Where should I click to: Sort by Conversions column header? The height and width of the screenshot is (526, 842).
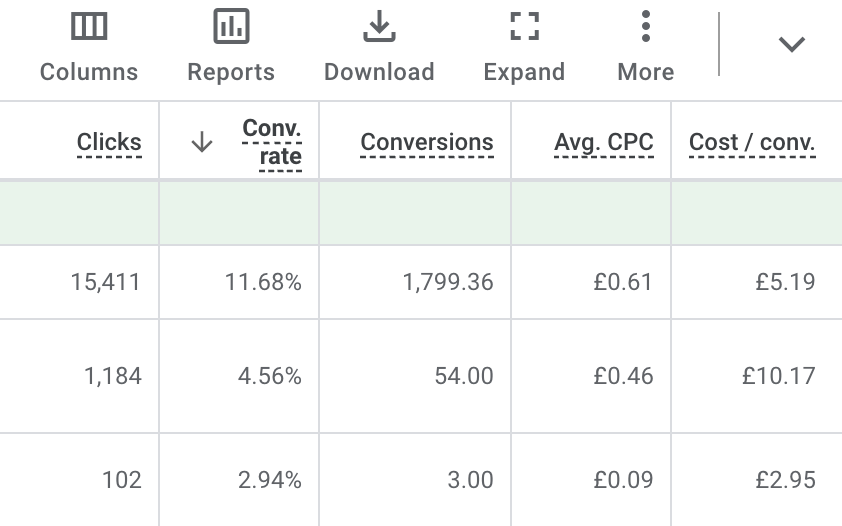[x=427, y=142]
